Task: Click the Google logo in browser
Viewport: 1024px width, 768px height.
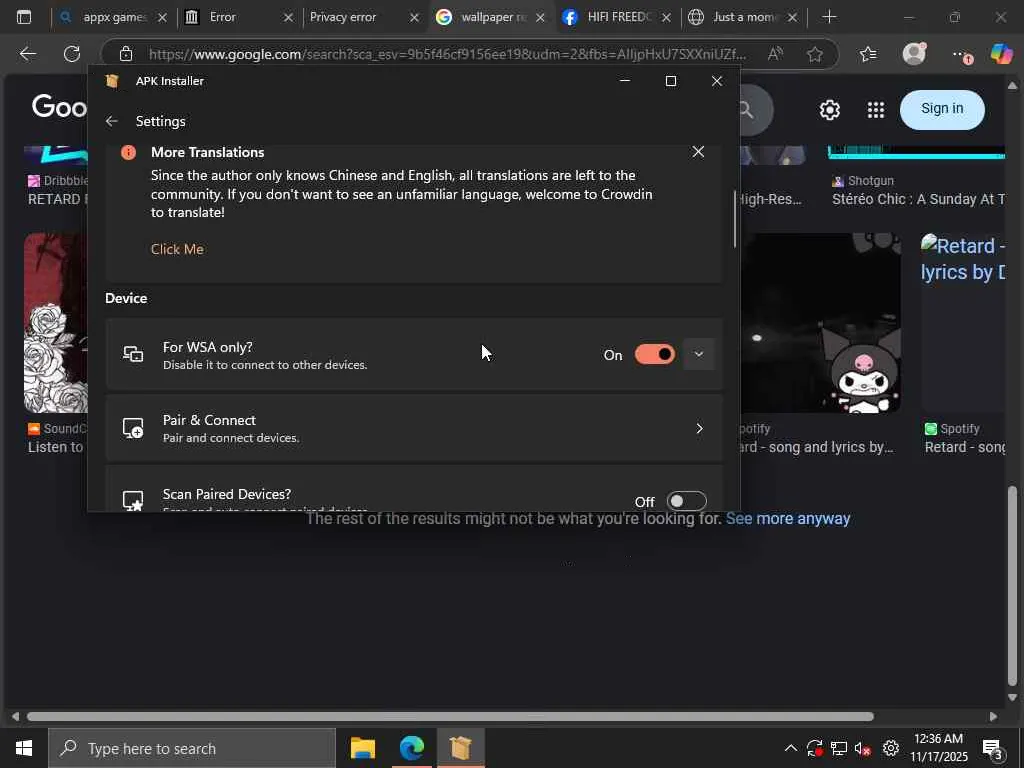Action: pos(59,106)
